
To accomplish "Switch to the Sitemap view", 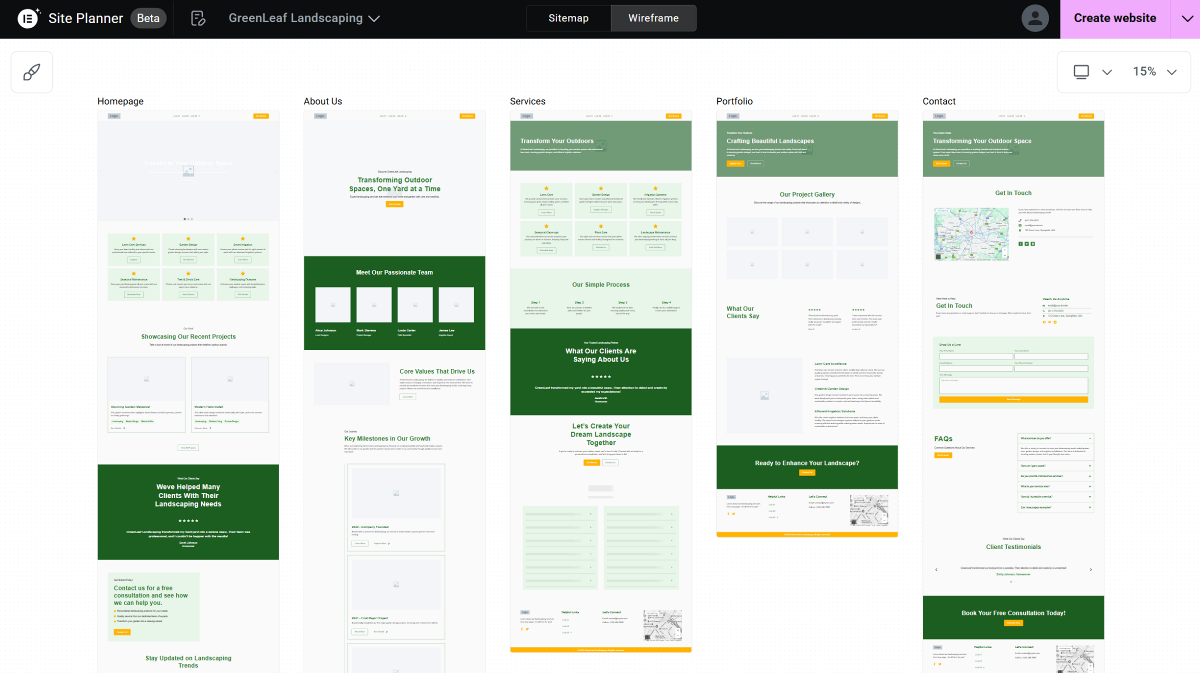I will coord(568,18).
